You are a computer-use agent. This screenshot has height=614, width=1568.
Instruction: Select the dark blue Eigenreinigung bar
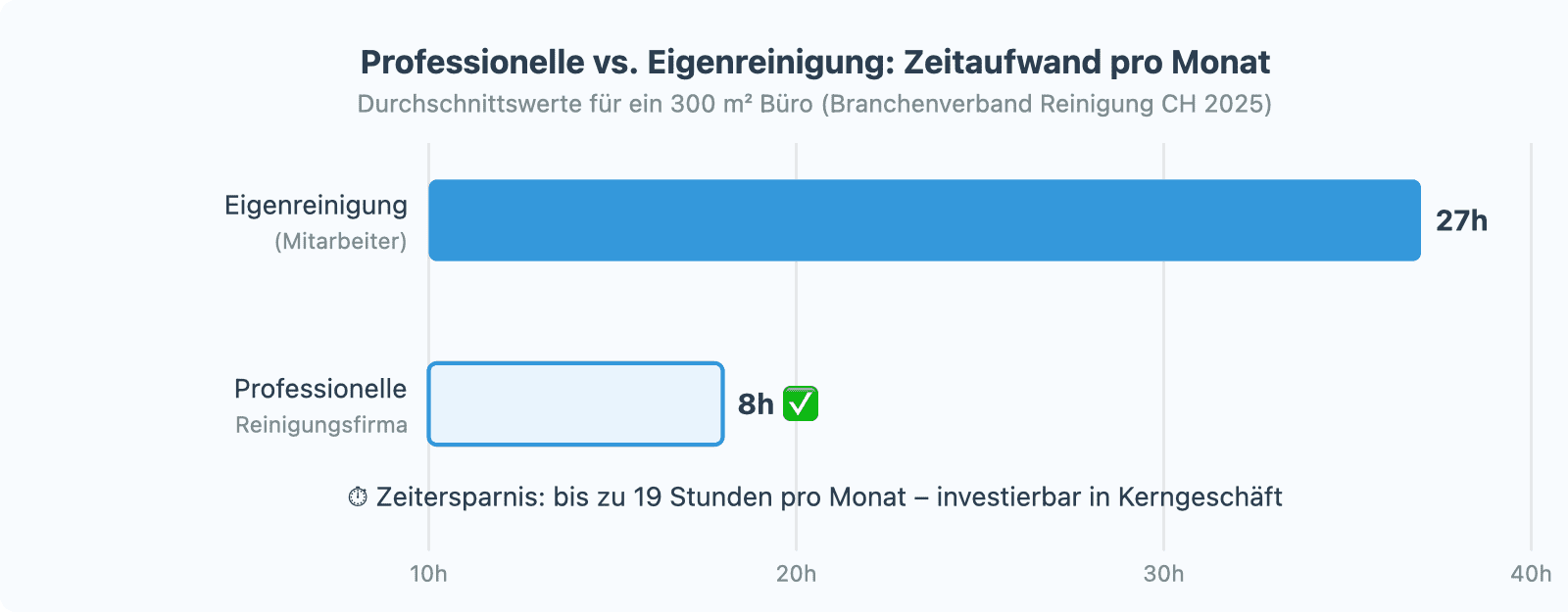click(x=924, y=220)
